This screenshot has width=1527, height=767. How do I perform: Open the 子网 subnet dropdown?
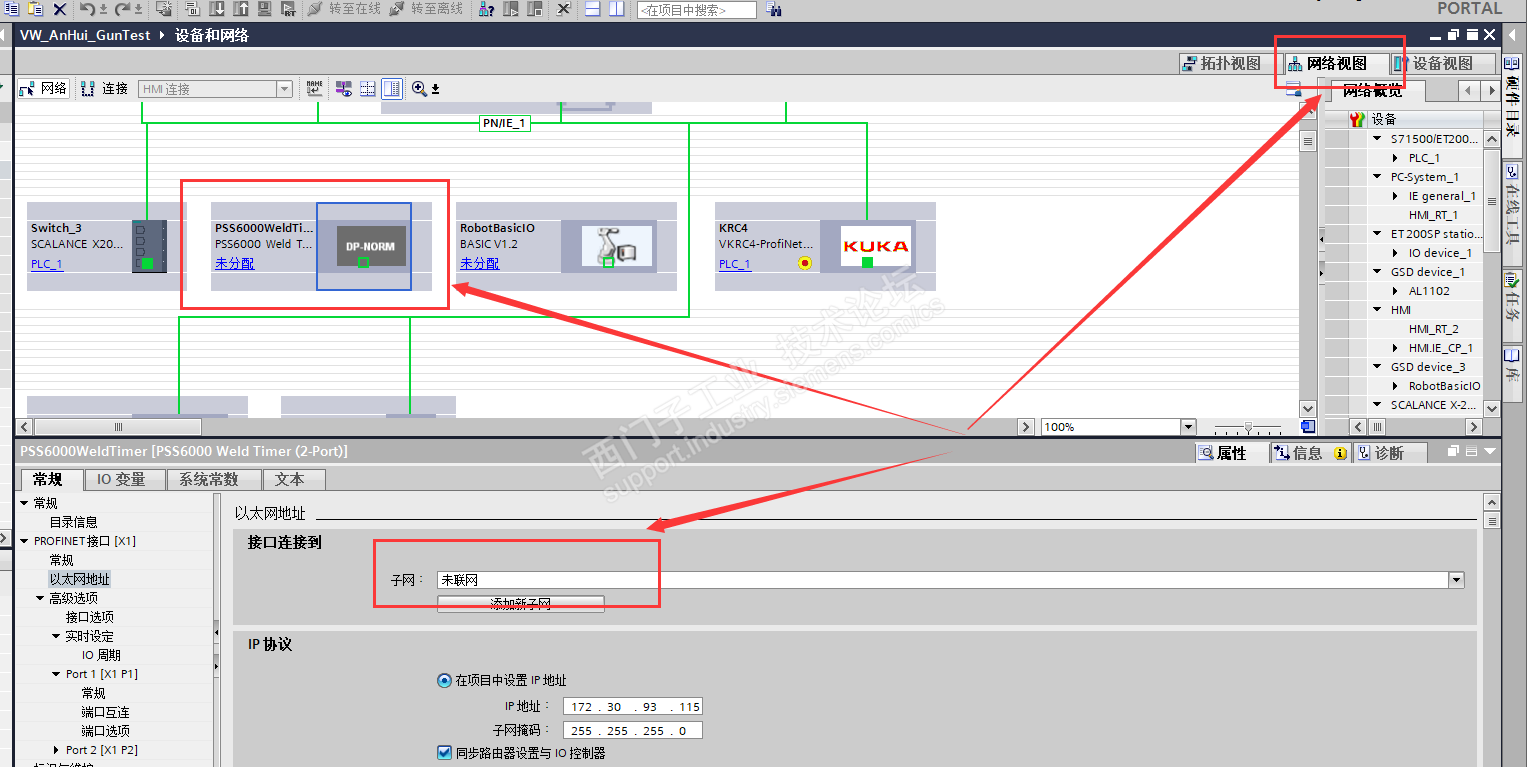[1456, 580]
